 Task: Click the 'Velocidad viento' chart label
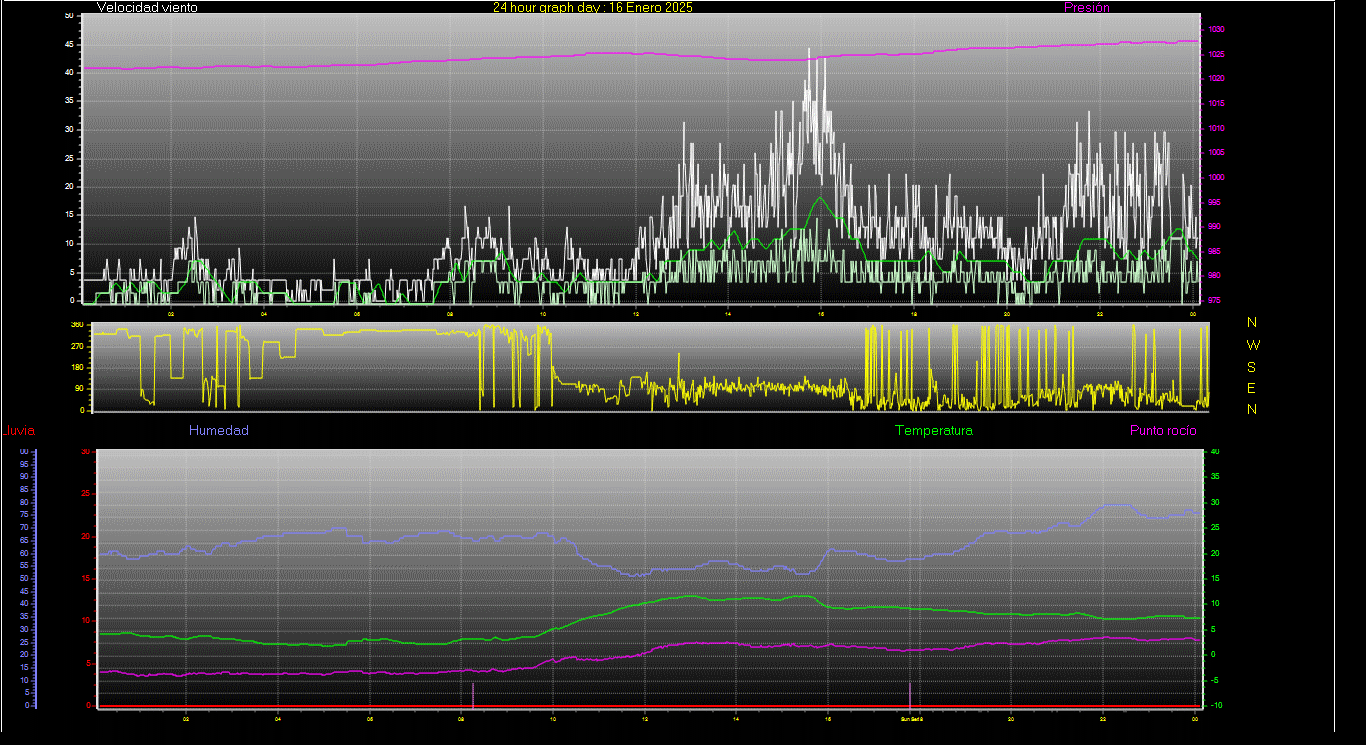tap(147, 7)
